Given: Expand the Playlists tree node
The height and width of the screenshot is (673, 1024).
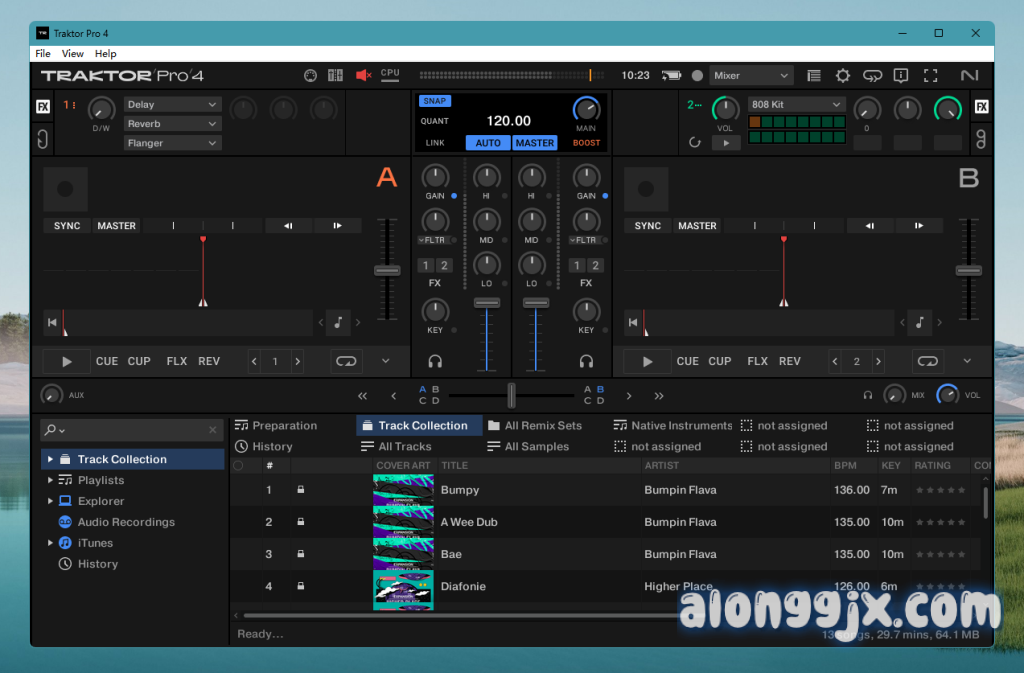Looking at the screenshot, I should [x=51, y=480].
